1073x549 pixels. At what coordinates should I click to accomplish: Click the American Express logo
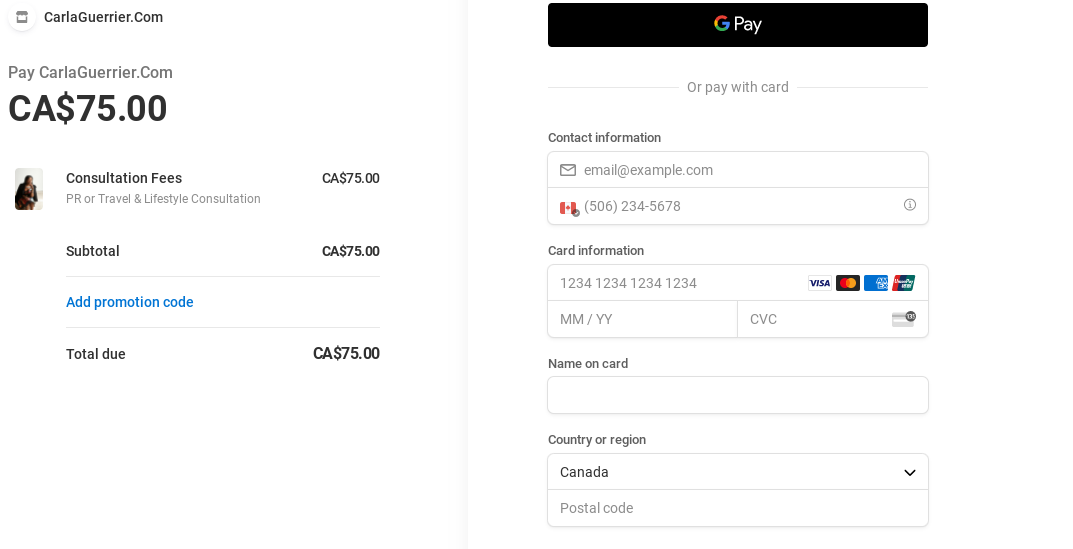click(876, 283)
